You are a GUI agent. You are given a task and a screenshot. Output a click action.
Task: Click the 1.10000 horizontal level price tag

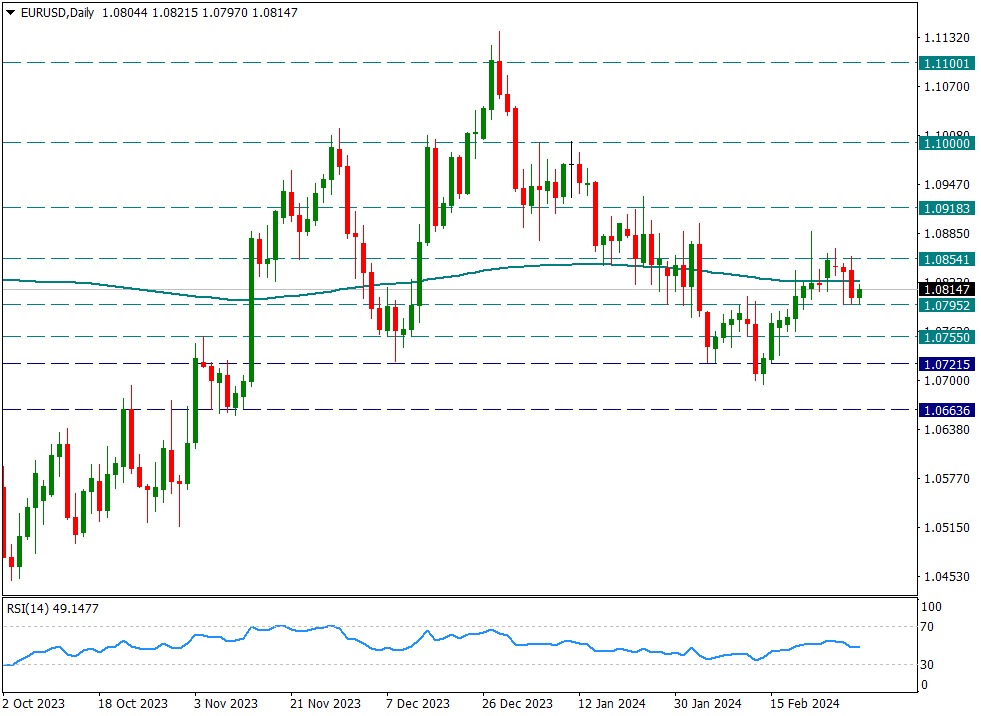click(x=947, y=143)
